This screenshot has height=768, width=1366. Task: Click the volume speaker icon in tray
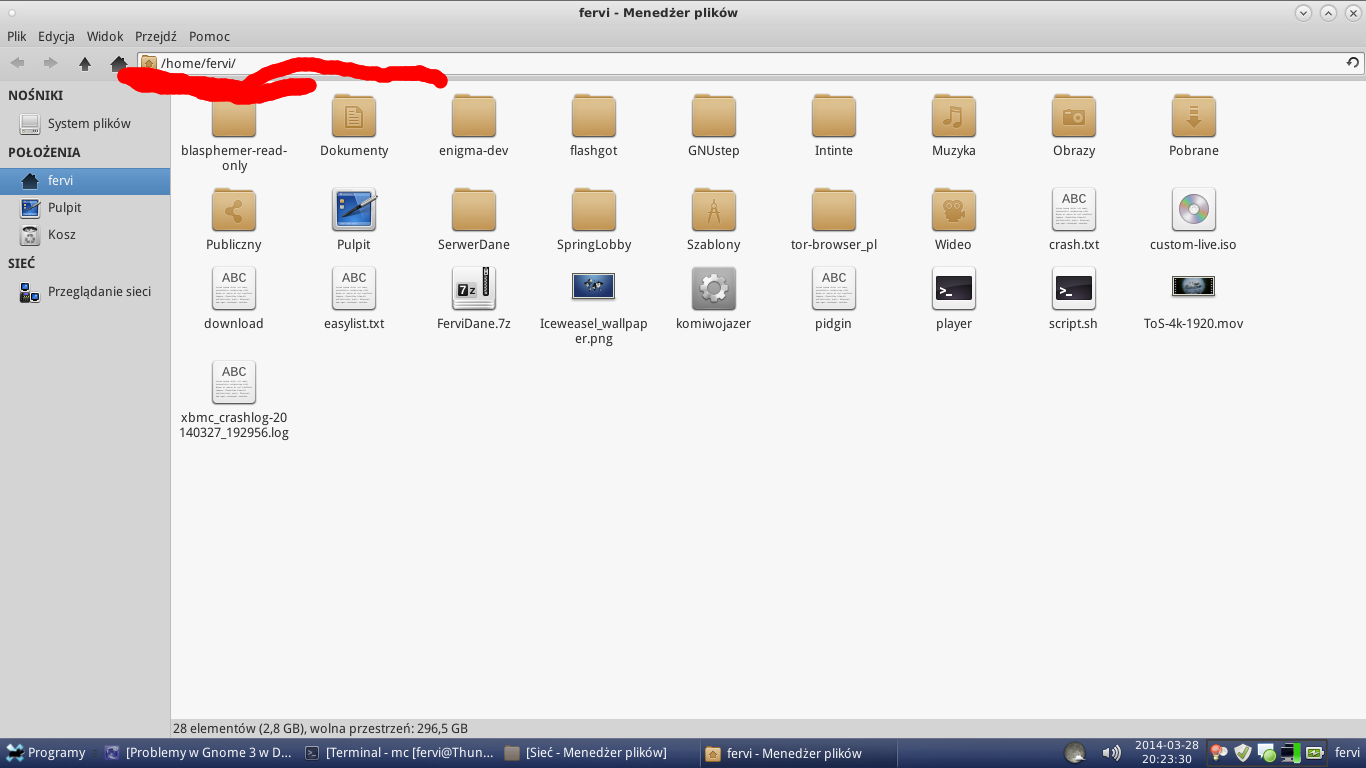click(1111, 753)
